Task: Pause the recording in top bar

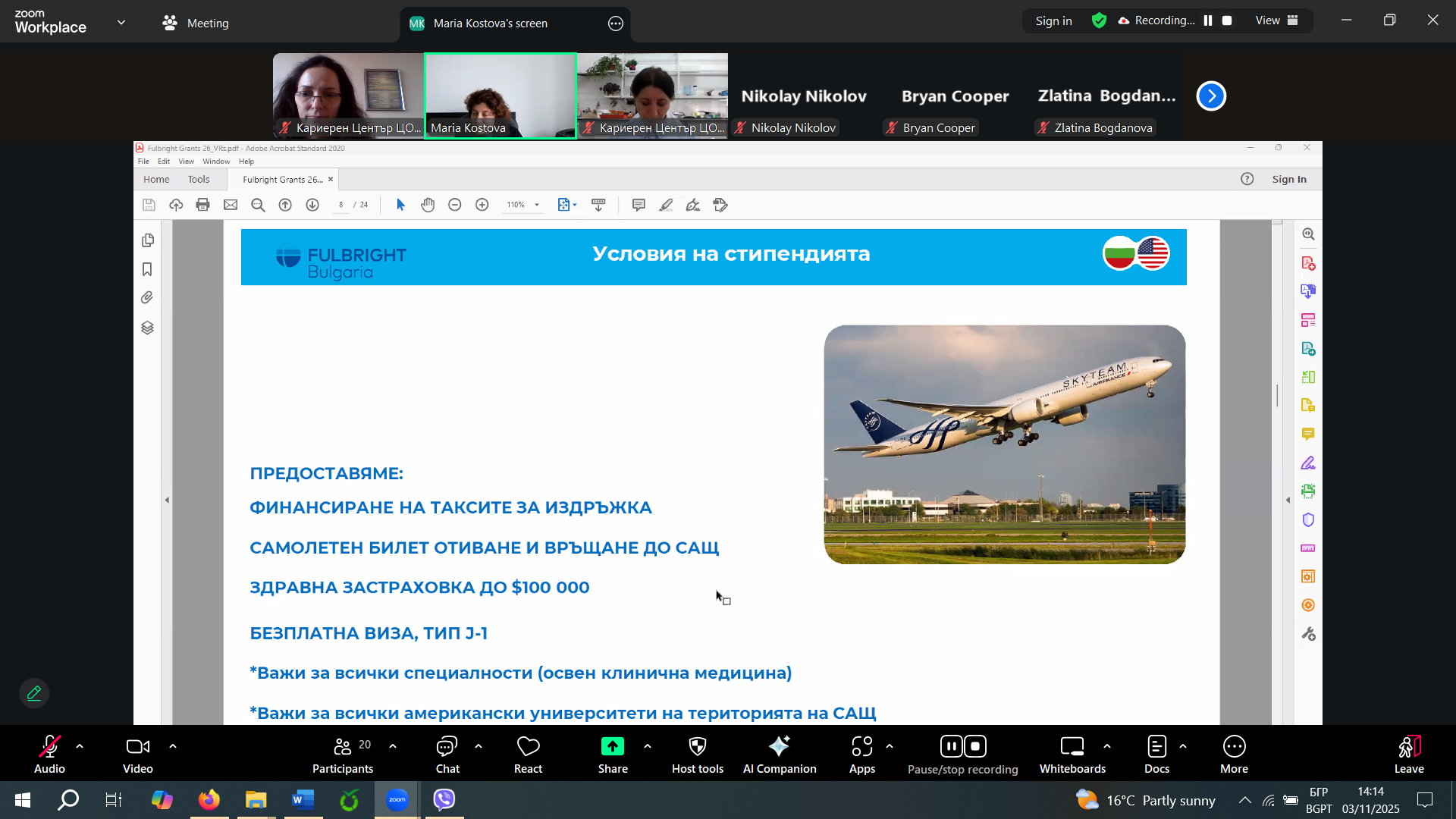Action: [x=1208, y=20]
